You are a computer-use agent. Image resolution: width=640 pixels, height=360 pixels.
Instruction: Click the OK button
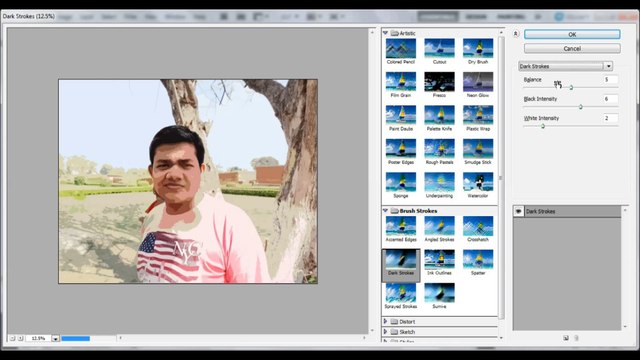[572, 35]
